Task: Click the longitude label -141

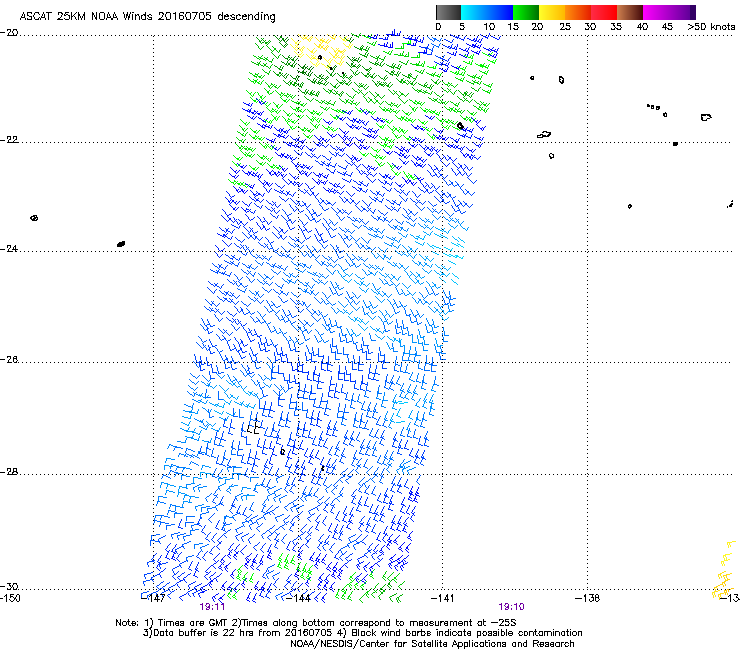Action: pyautogui.click(x=443, y=598)
